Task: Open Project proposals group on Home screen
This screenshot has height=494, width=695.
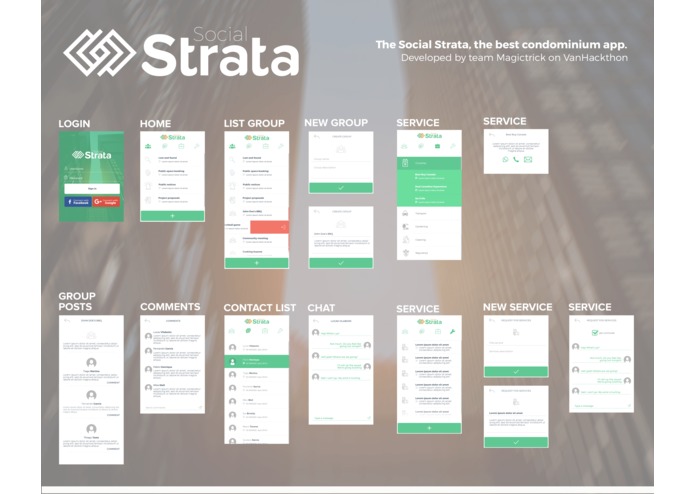Action: click(172, 200)
